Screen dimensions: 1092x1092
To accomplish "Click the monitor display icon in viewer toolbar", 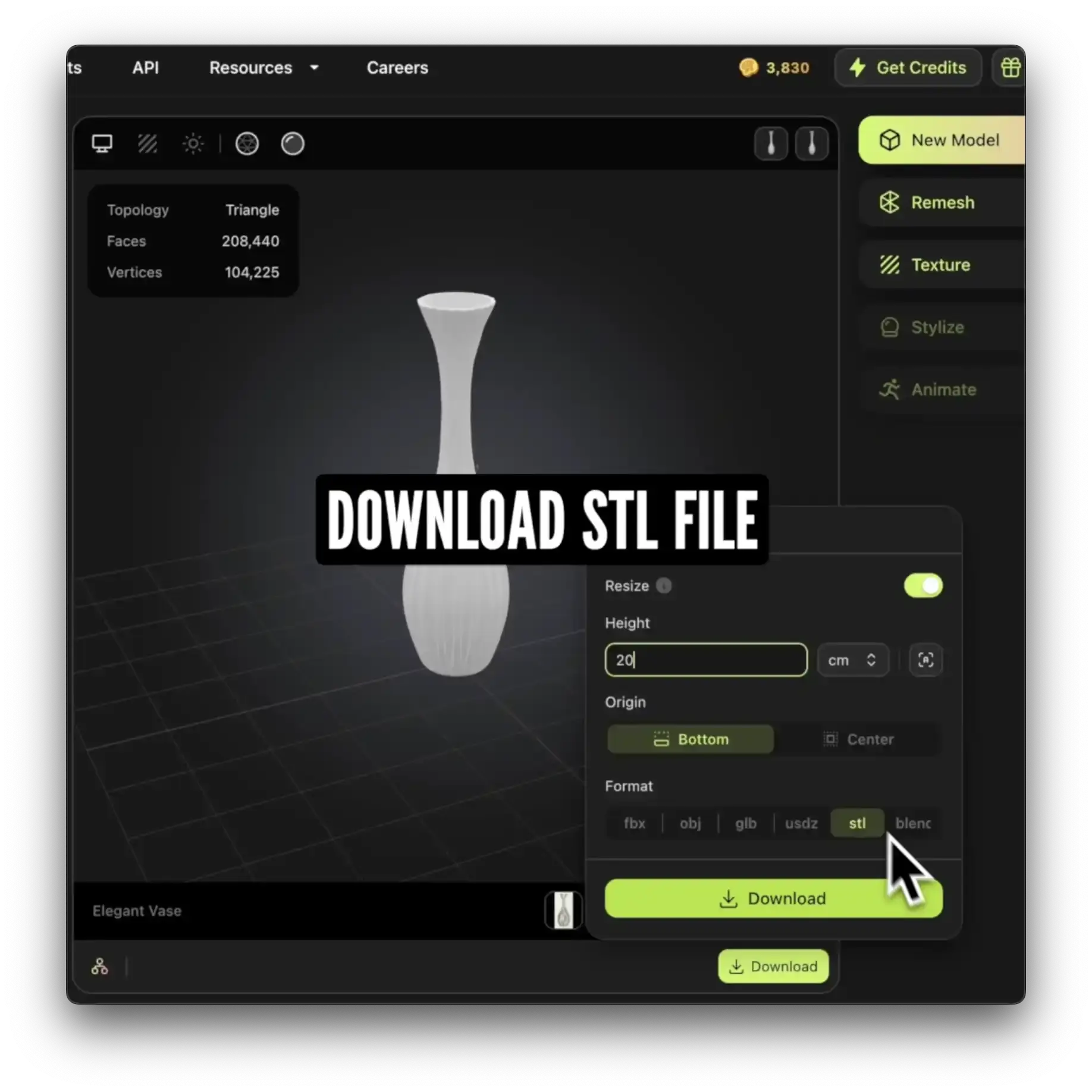I will click(102, 143).
